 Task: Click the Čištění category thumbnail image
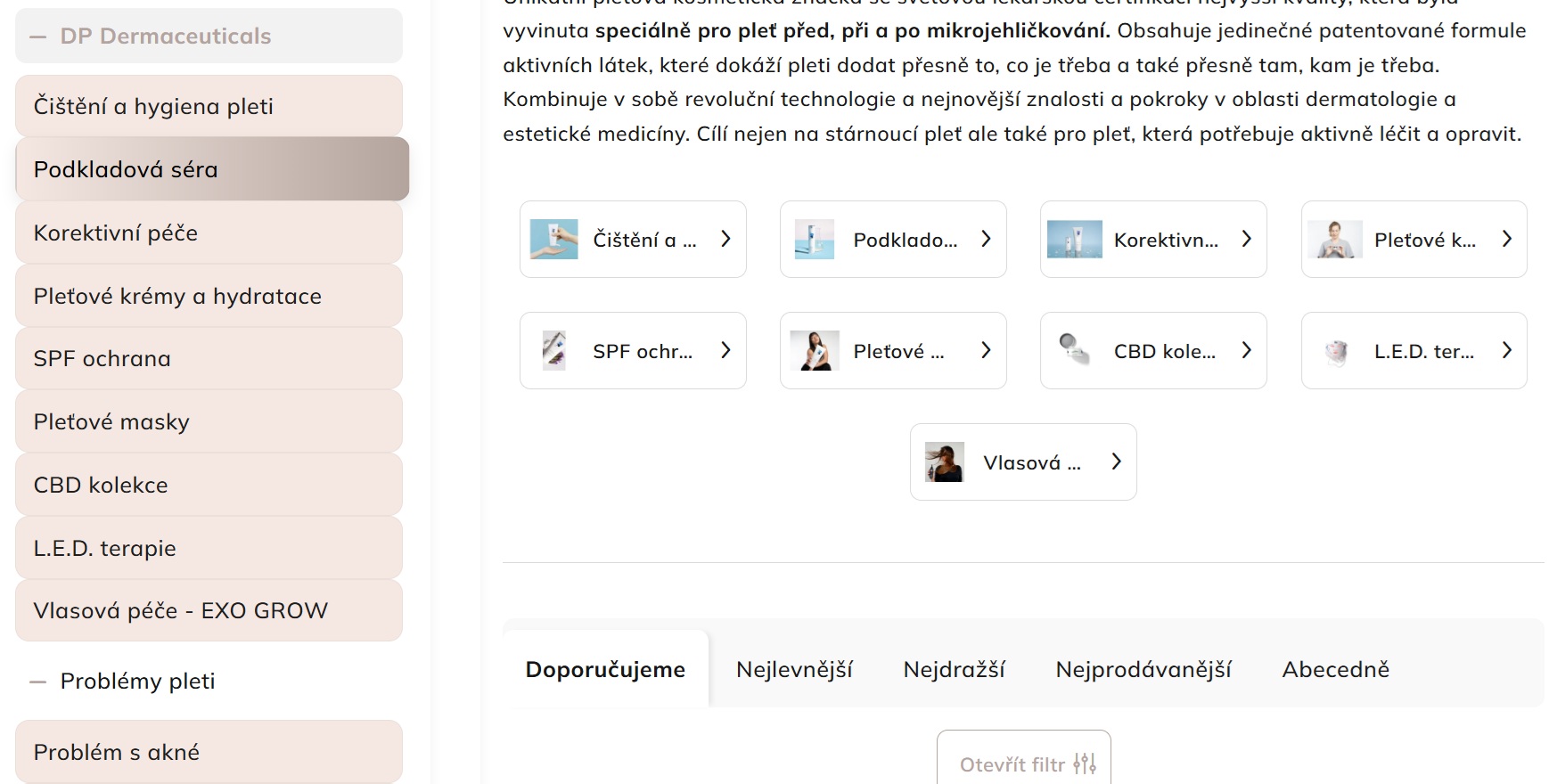tap(553, 240)
